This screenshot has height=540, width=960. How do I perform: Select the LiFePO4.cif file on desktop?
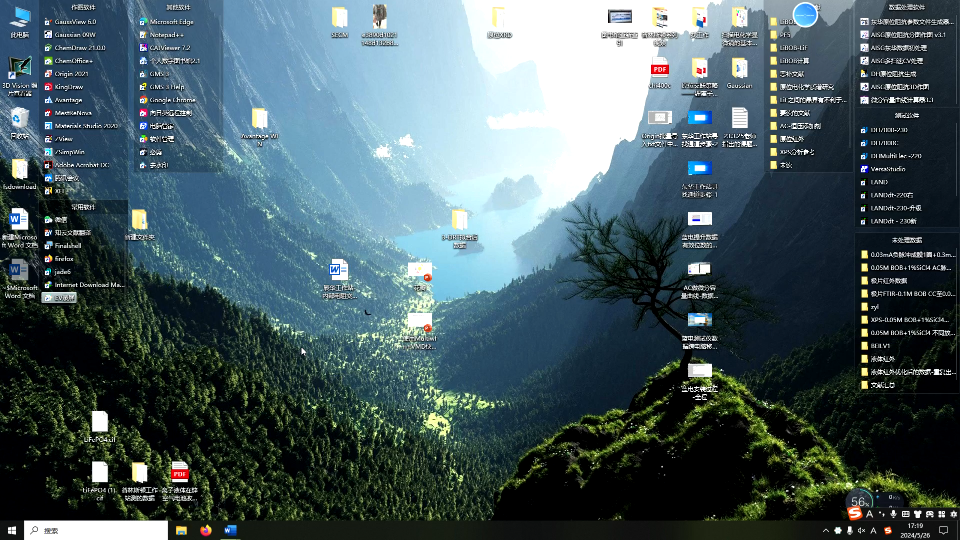pos(99,427)
